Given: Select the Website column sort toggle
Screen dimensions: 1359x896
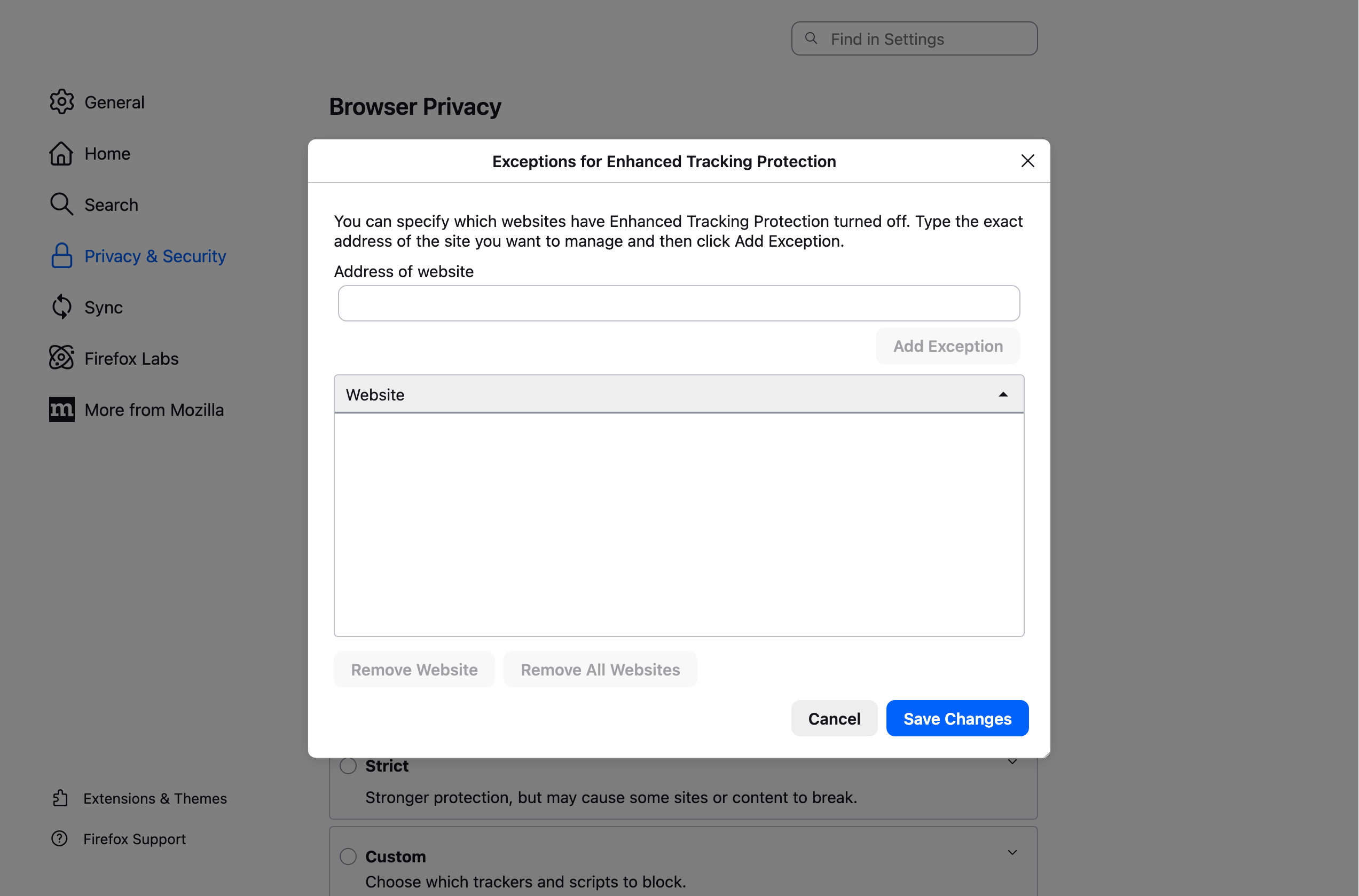Looking at the screenshot, I should coord(1003,394).
